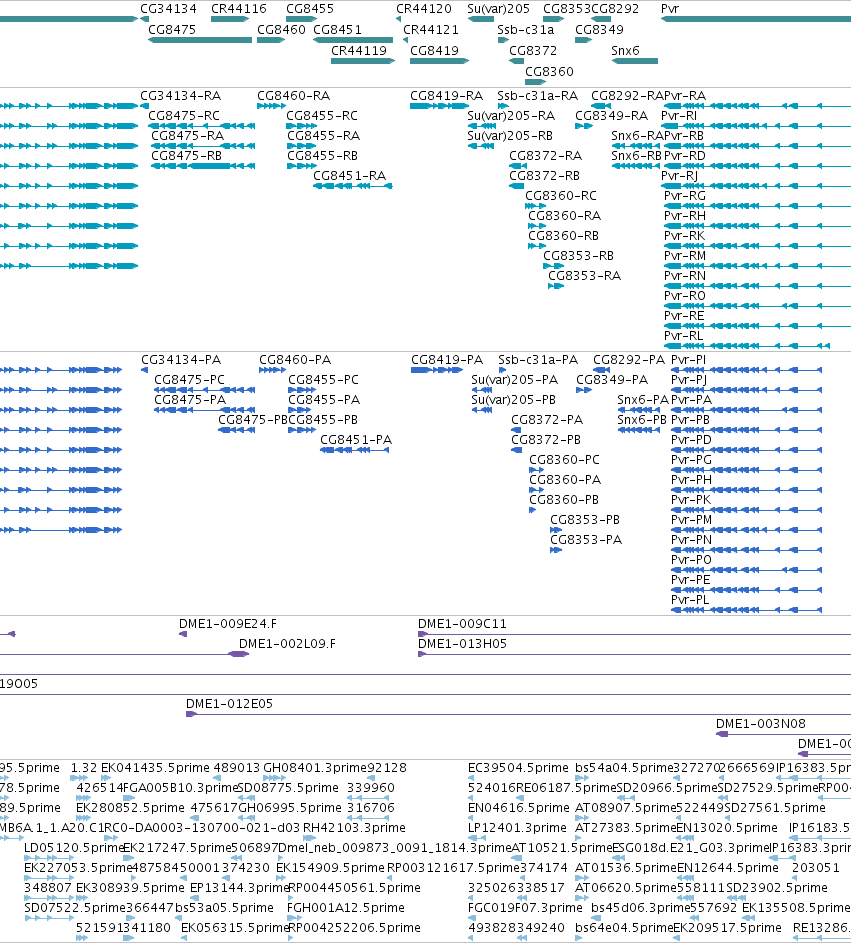This screenshot has height=943, width=851.
Task: Select protein Ssb-c31a-PA
Action: (538, 360)
